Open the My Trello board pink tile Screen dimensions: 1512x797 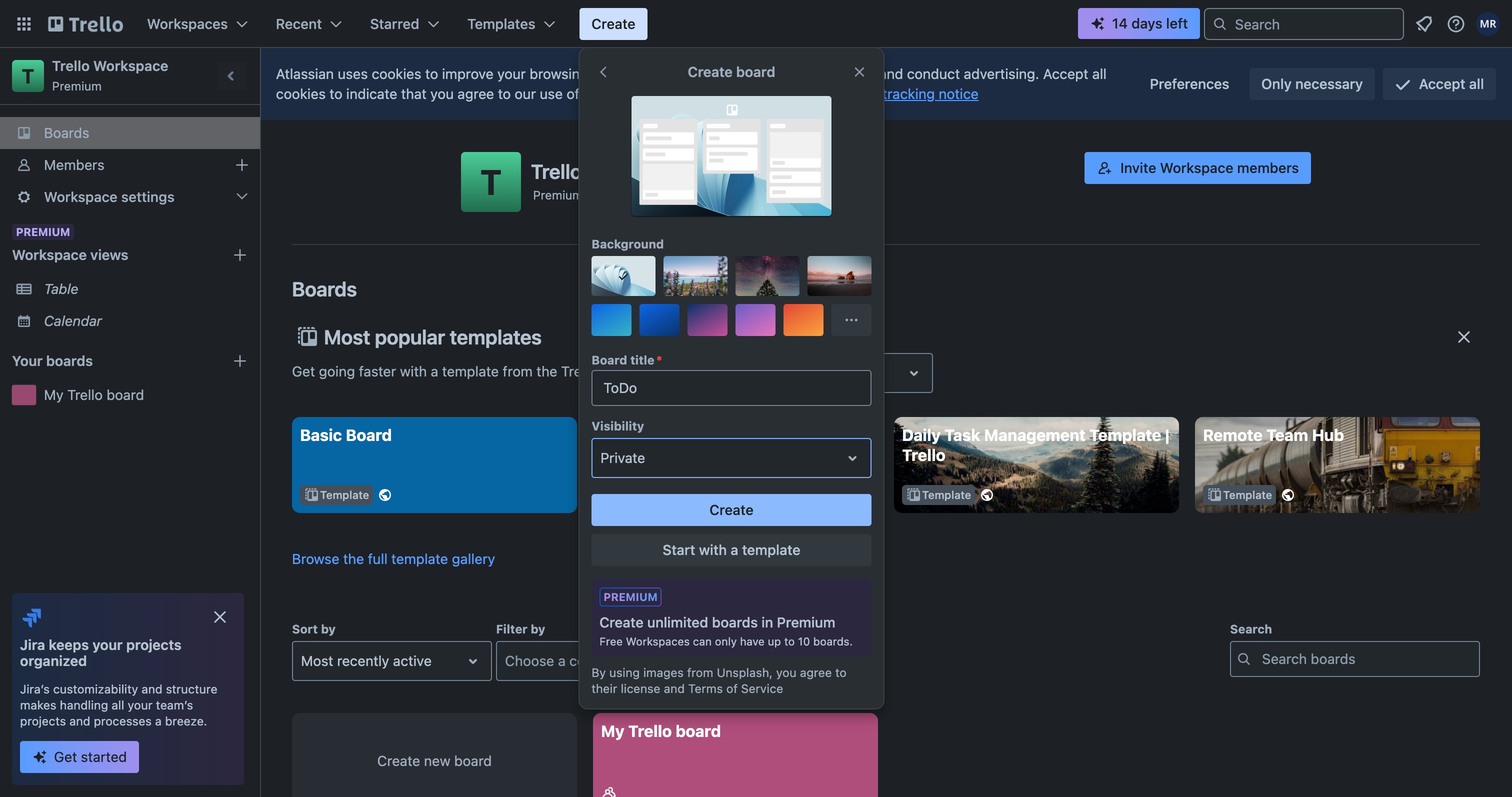735,755
